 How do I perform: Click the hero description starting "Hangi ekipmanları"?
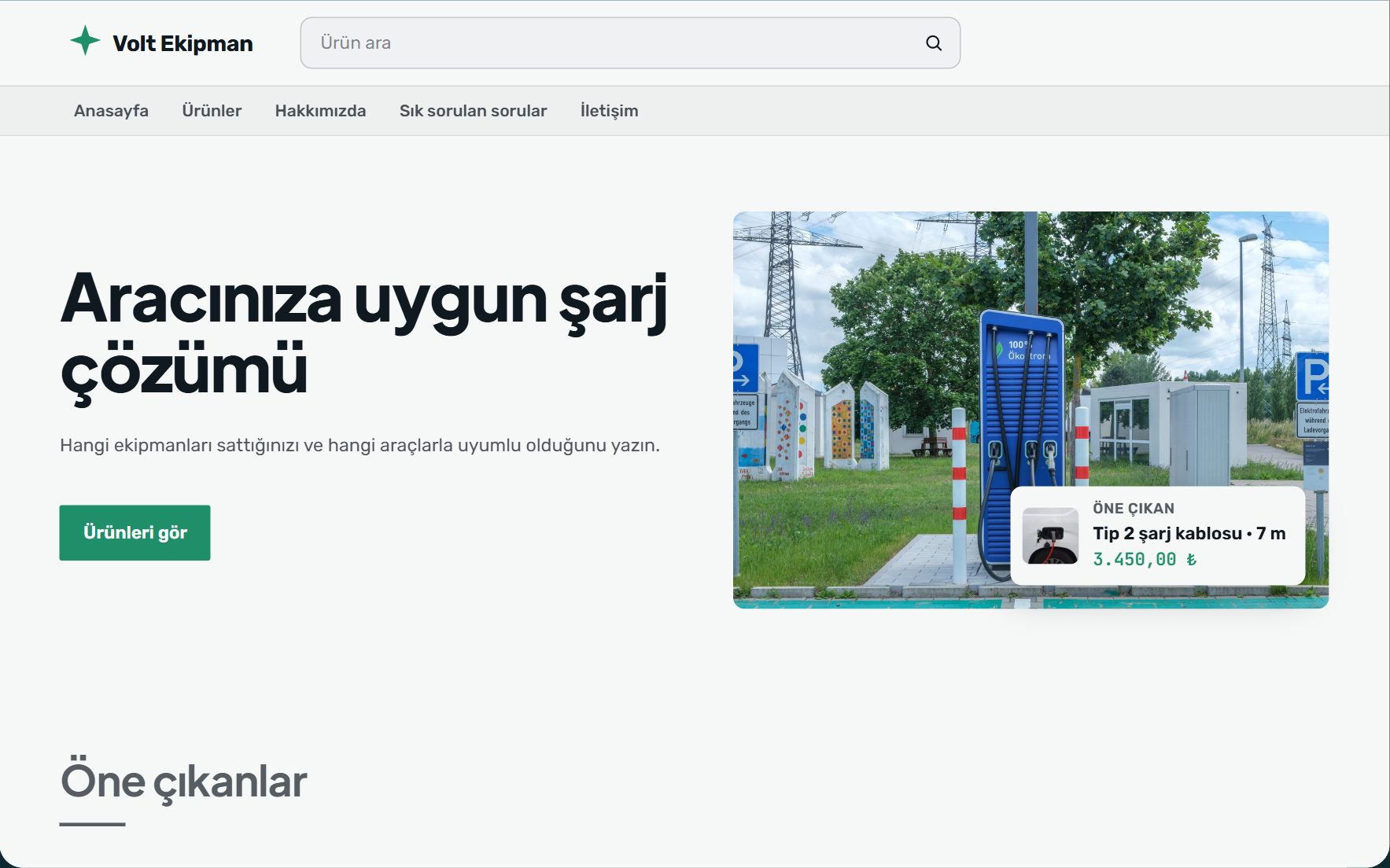point(359,445)
